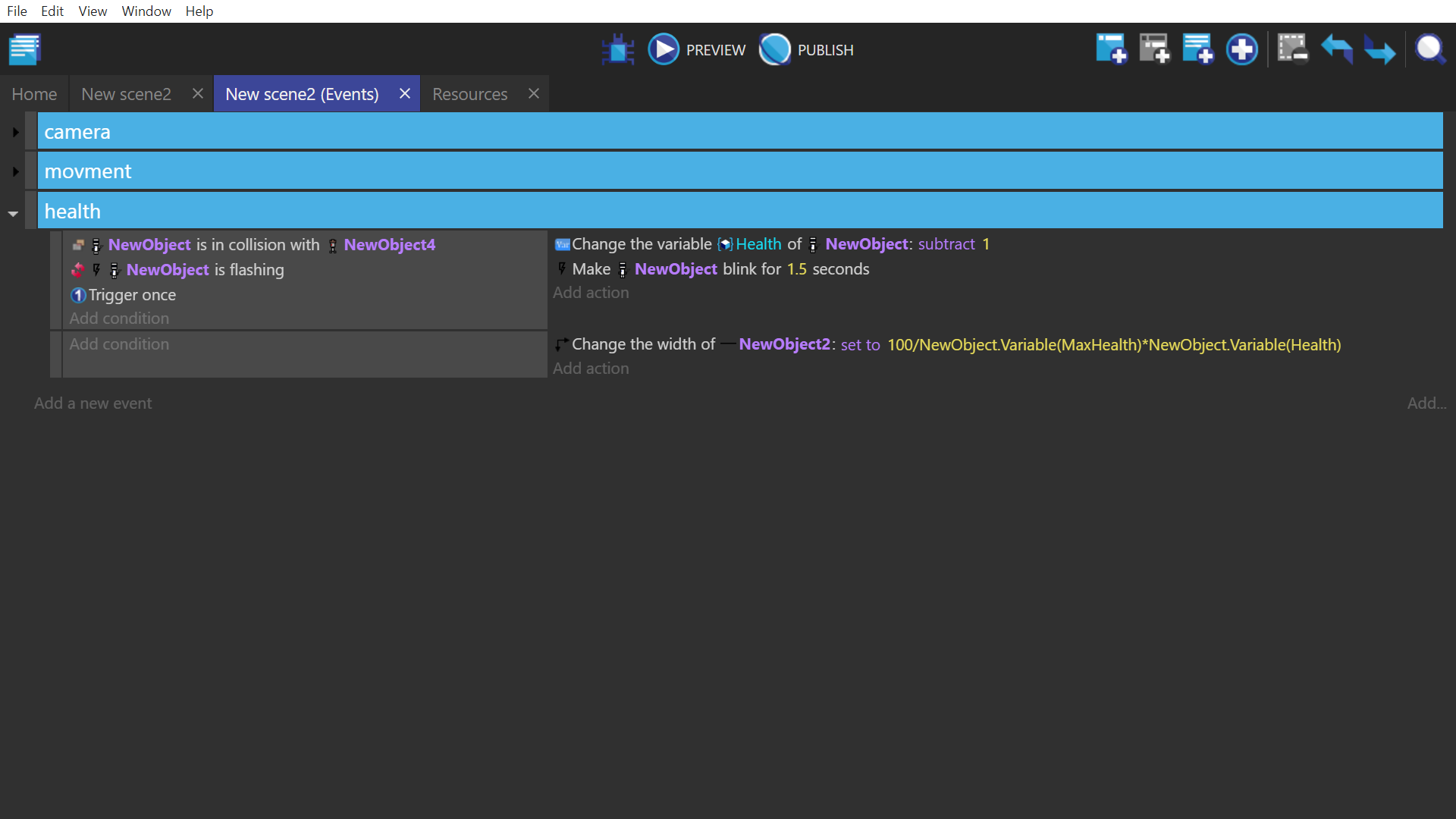Add a comment toolbar icon

point(1198,50)
